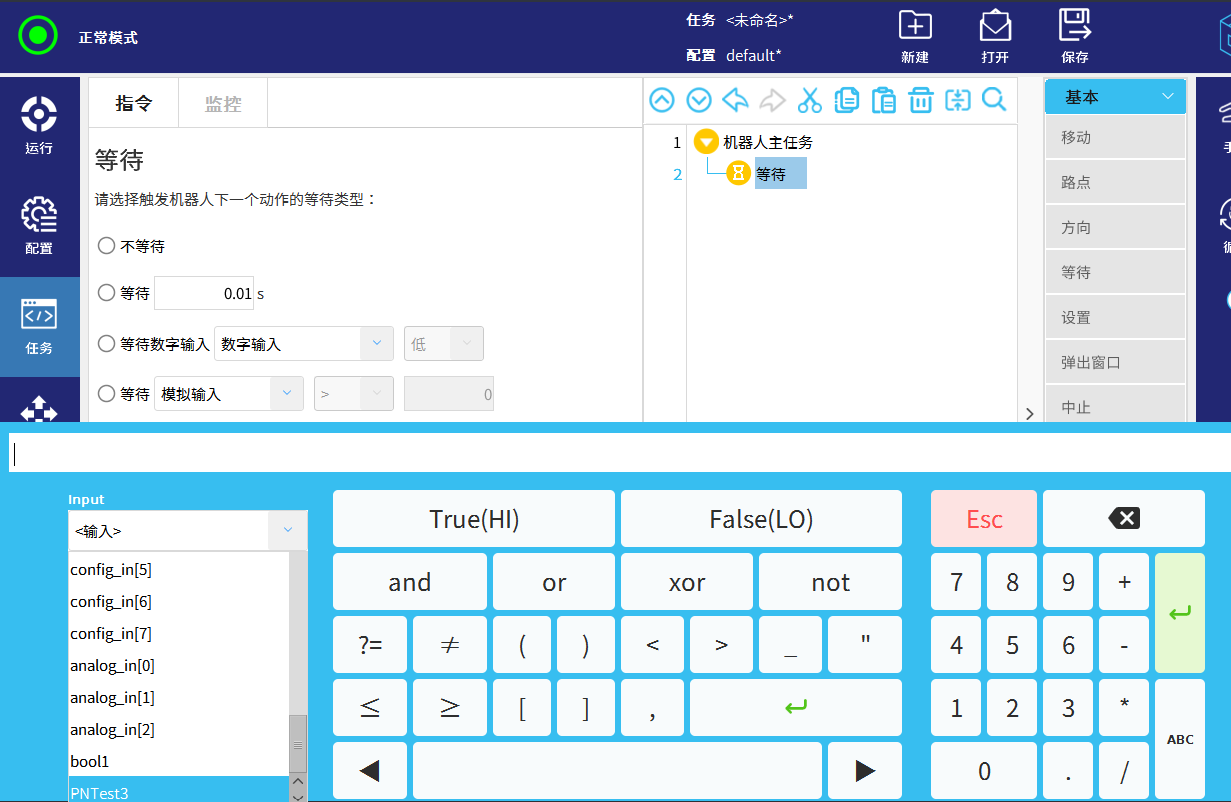Select the 等待 模拟输入 radio option
The height and width of the screenshot is (802, 1231).
point(107,394)
